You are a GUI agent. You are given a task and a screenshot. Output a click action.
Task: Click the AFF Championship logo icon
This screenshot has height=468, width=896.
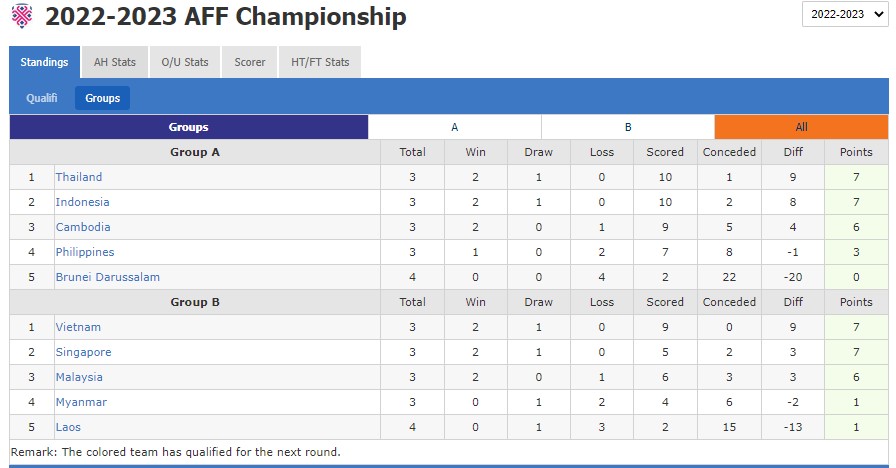click(21, 16)
